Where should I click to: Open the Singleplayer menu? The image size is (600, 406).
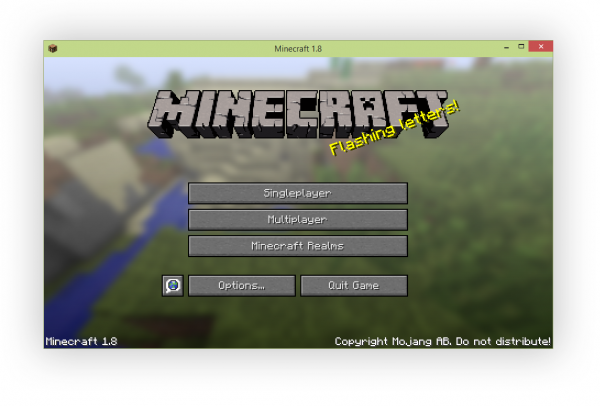coord(298,193)
